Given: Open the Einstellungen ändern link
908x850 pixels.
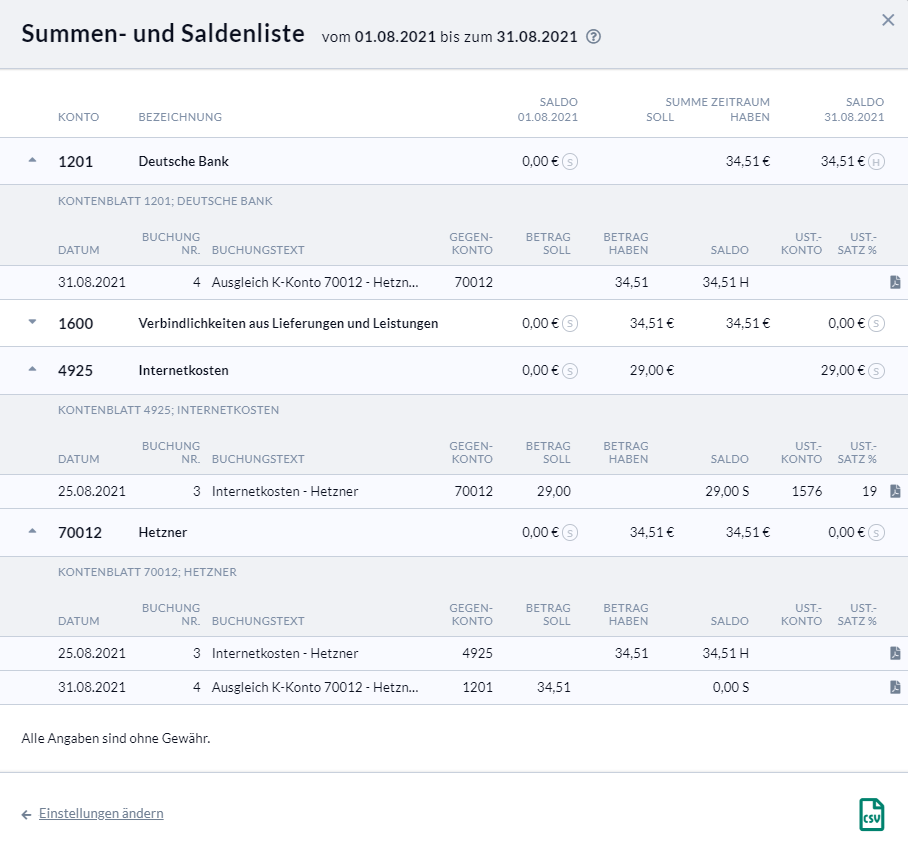Looking at the screenshot, I should click(x=101, y=814).
